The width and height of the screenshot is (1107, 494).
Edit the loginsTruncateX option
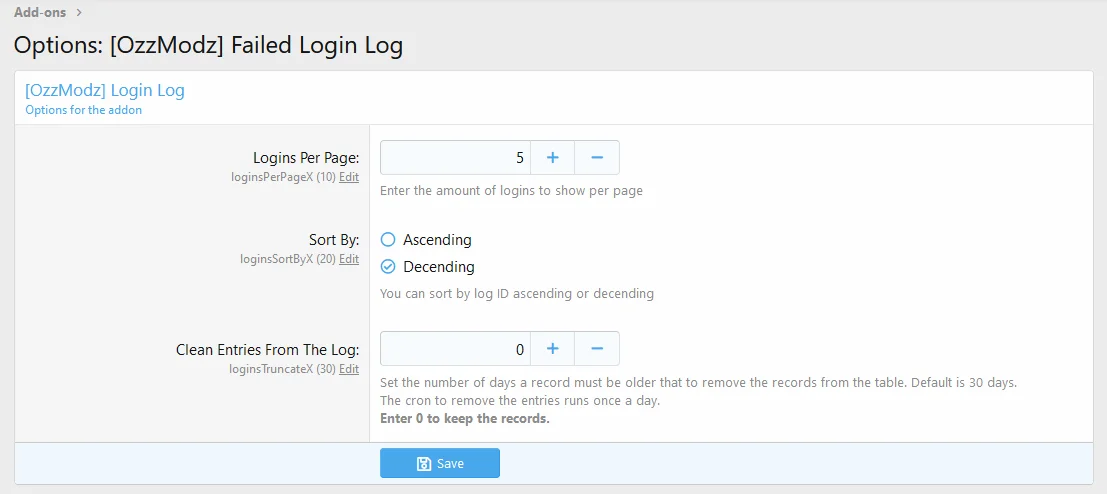click(x=348, y=369)
